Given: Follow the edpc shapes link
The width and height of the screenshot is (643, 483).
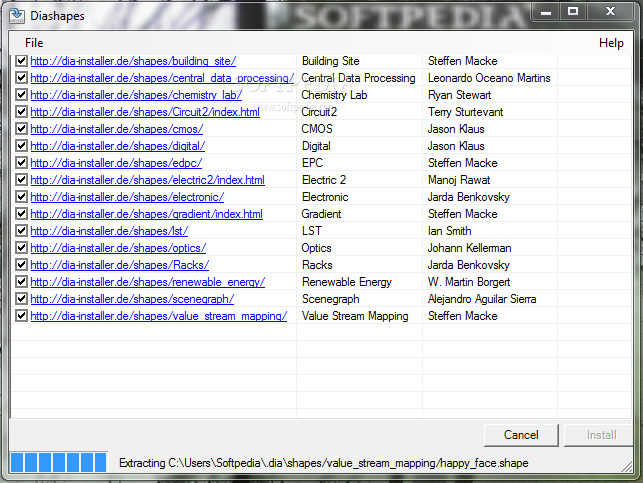Looking at the screenshot, I should [x=116, y=163].
